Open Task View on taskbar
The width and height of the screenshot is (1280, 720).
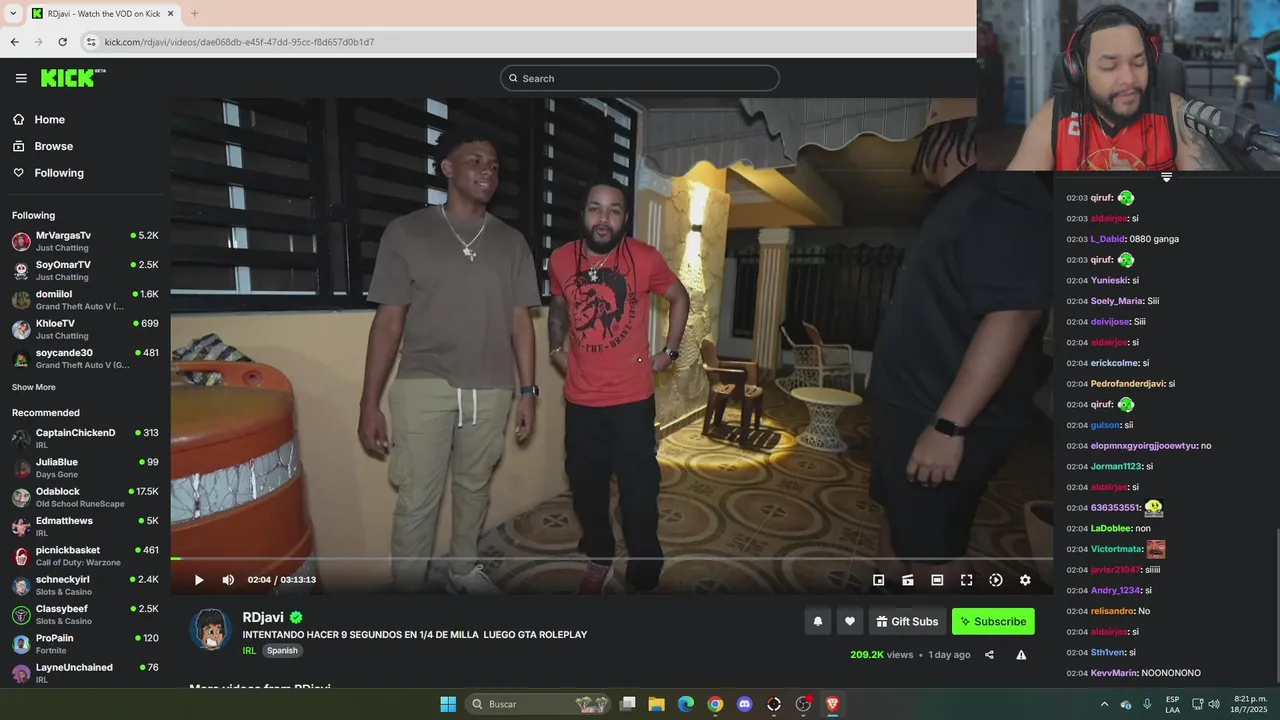pos(627,704)
